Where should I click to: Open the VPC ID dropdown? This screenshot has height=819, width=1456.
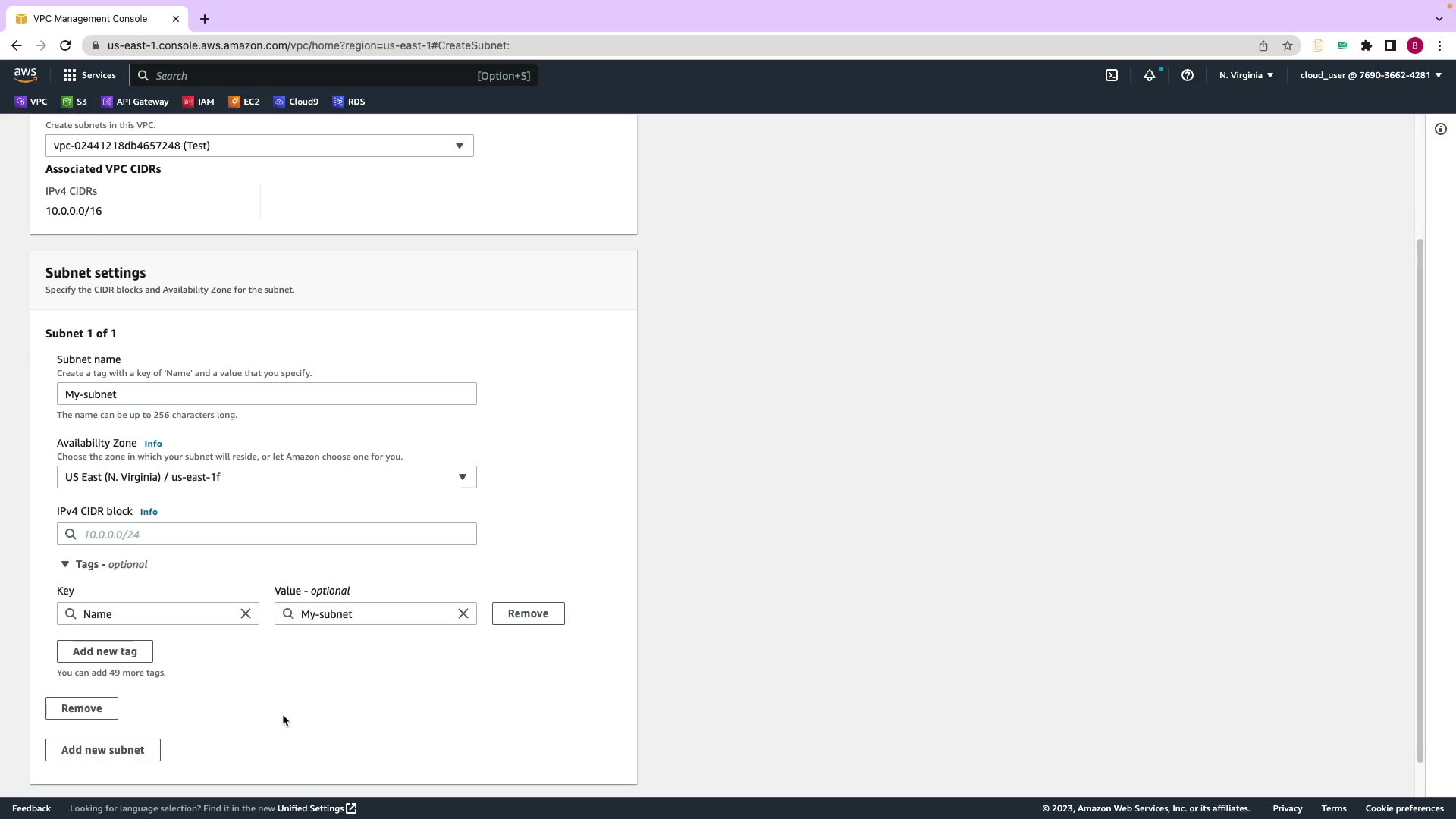pos(259,146)
